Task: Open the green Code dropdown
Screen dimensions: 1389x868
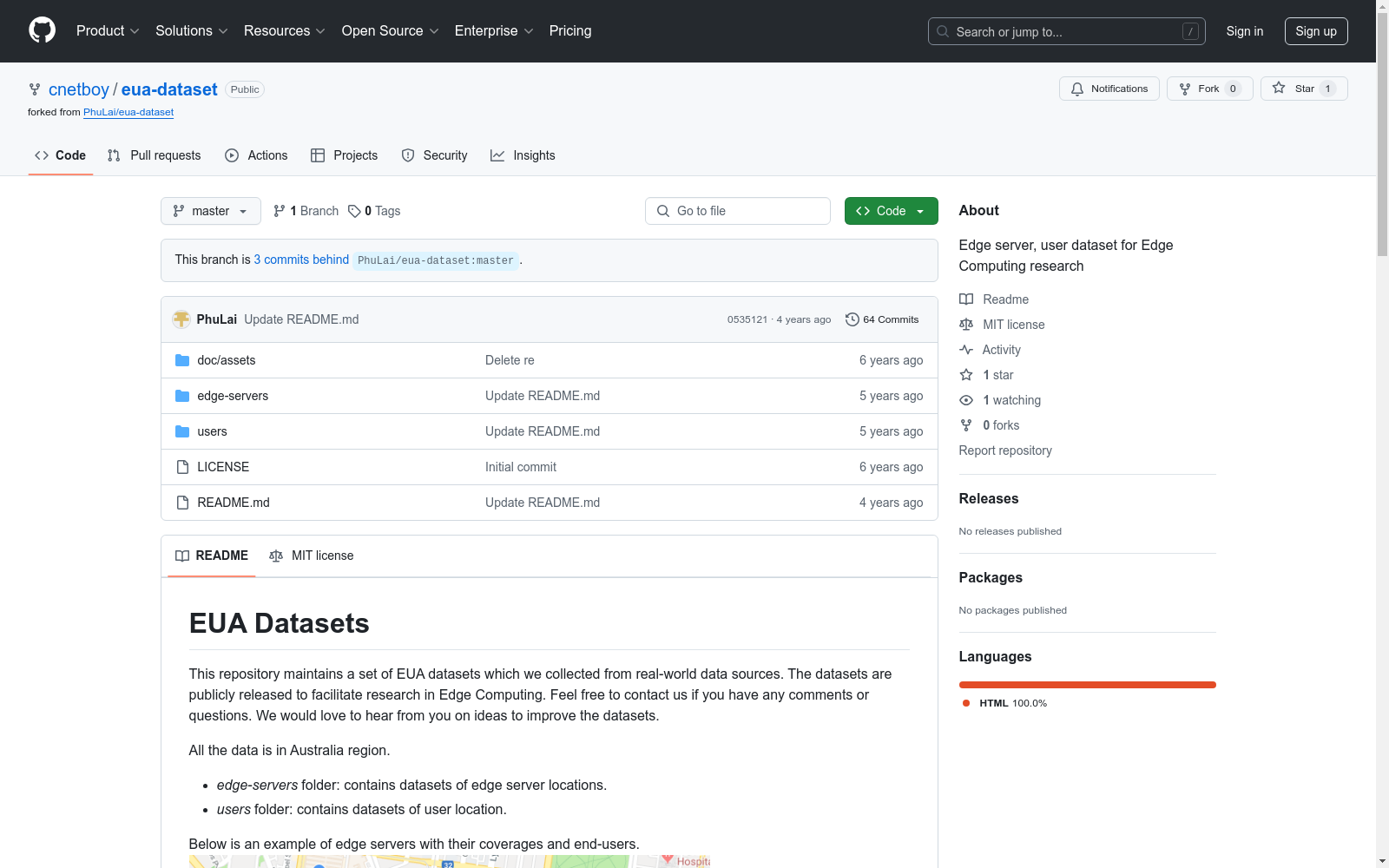Action: (891, 211)
